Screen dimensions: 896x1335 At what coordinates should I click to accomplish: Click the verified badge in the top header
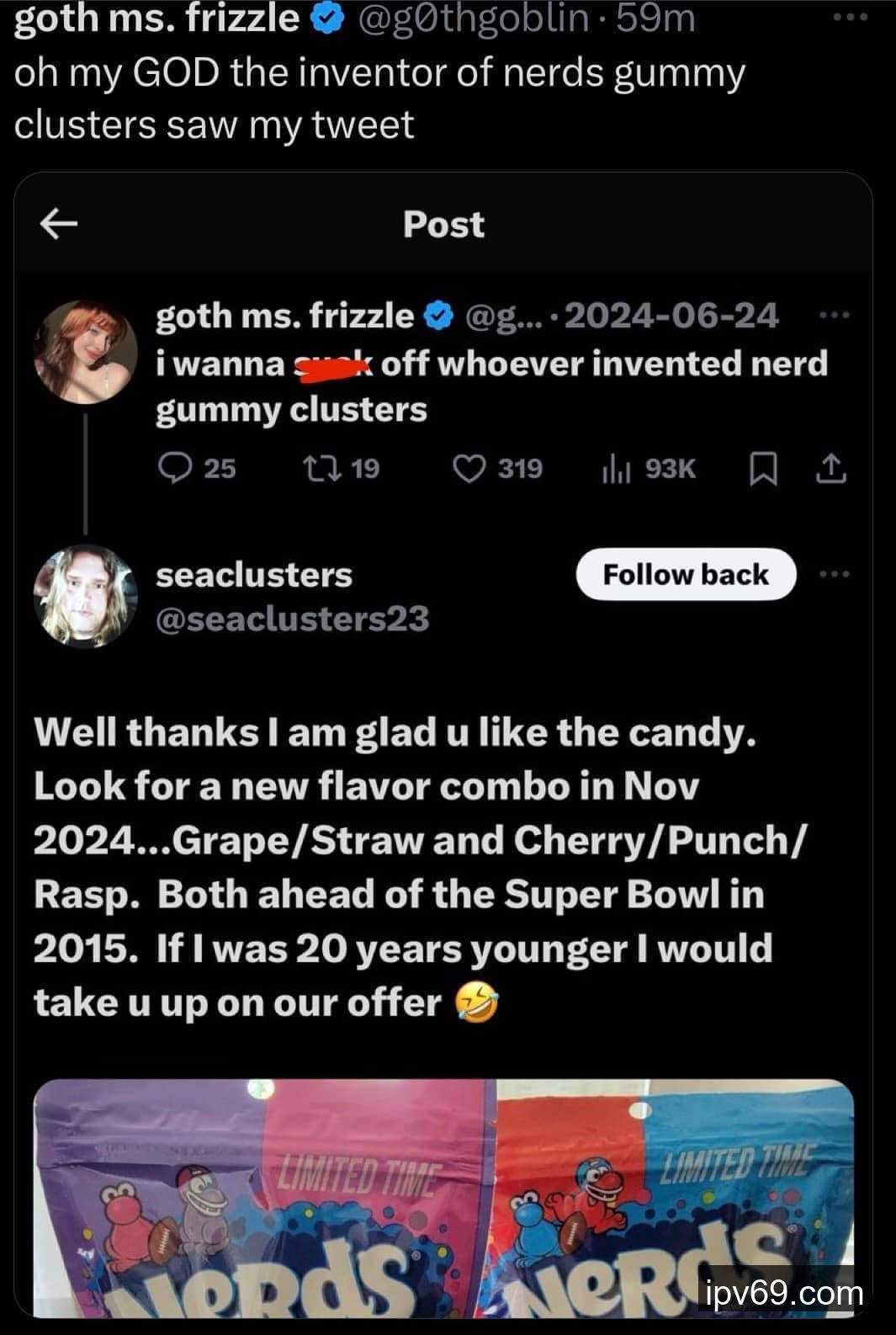(x=326, y=19)
